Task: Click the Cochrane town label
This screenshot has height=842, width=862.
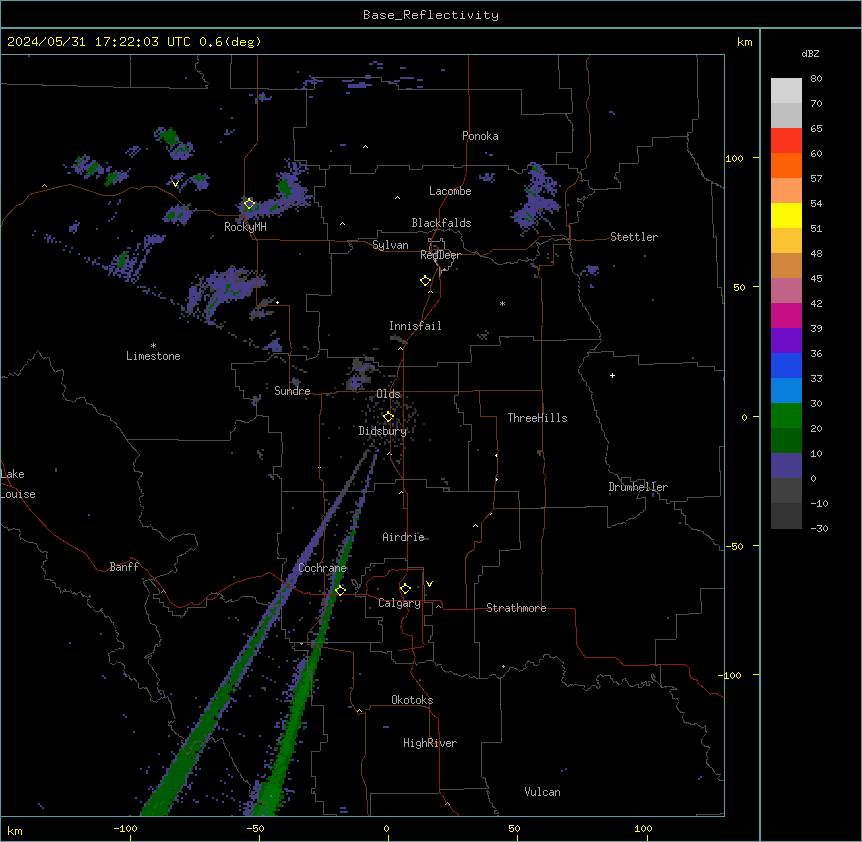Action: point(322,568)
